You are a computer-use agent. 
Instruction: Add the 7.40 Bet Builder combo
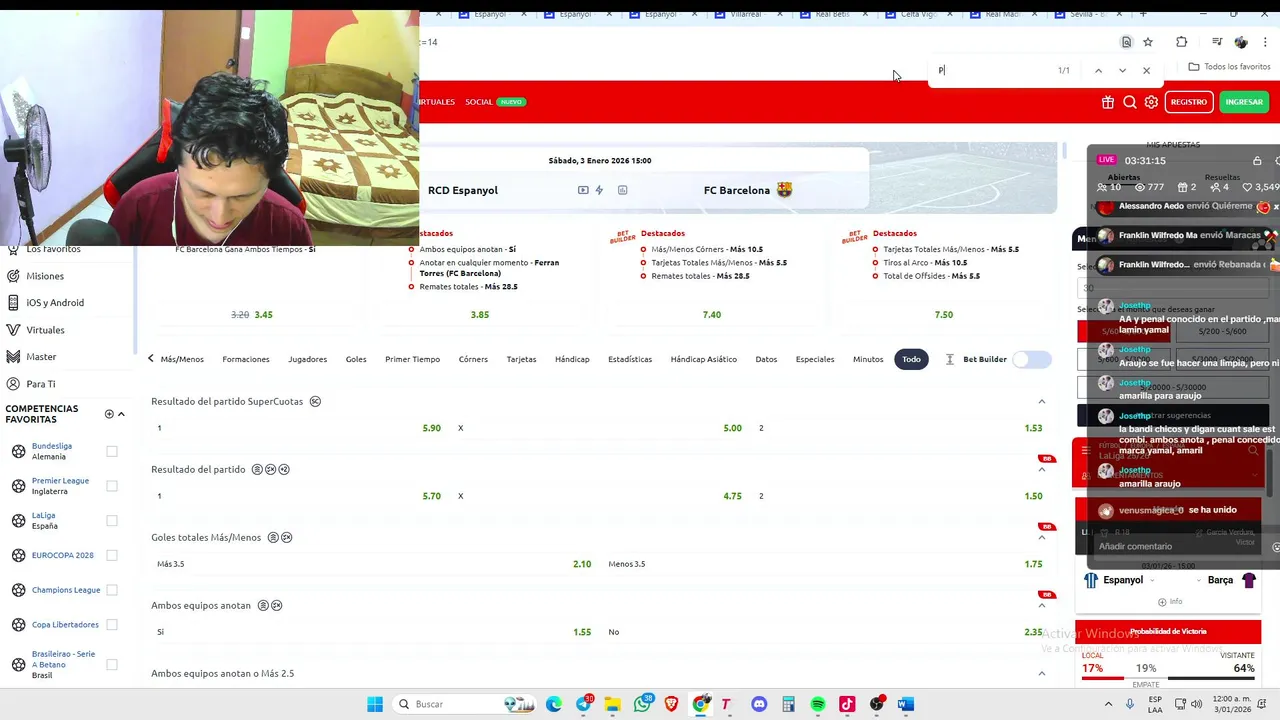[x=711, y=315]
